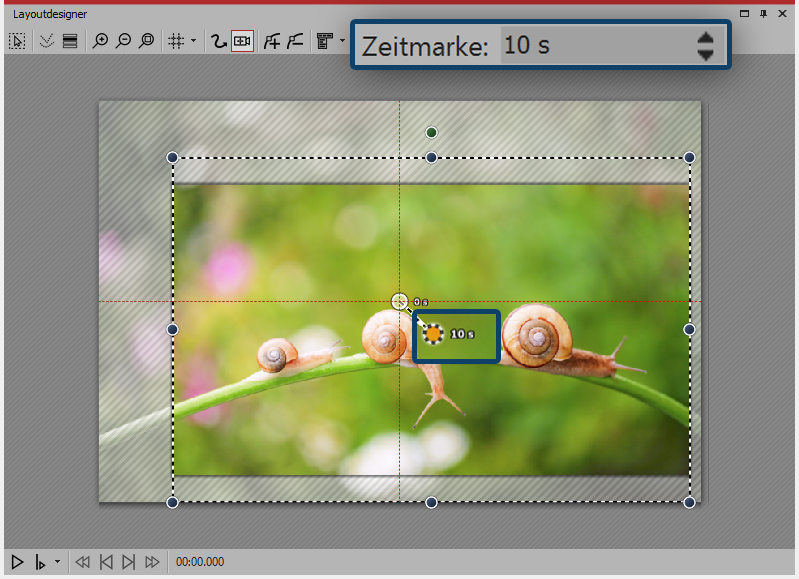
Task: Click the green rotation handle above the frame
Action: [x=431, y=132]
